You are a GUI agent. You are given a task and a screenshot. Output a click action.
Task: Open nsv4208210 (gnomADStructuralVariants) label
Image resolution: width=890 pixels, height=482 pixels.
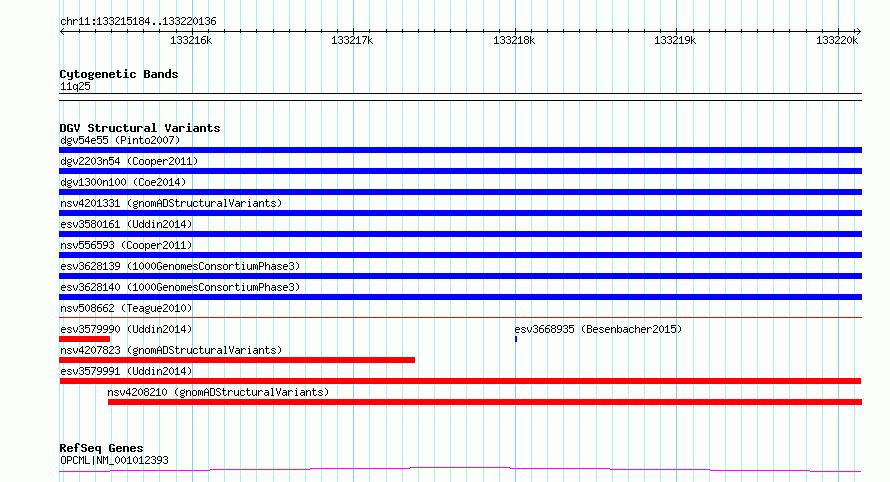[x=218, y=392]
